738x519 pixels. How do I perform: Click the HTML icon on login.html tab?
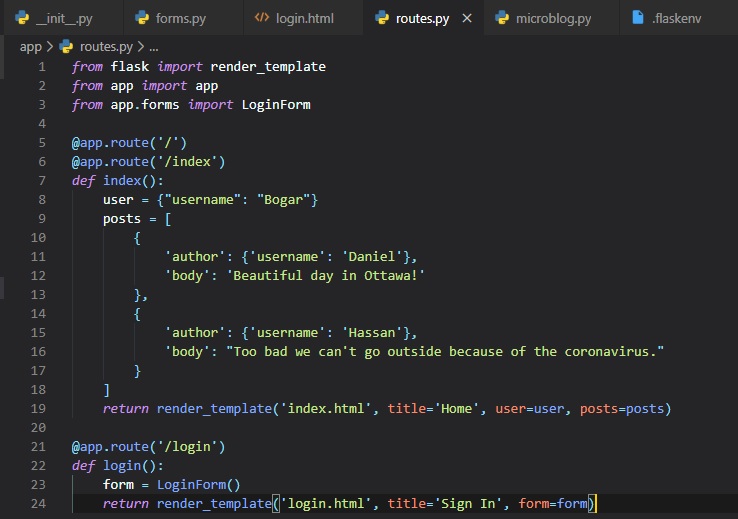pyautogui.click(x=263, y=18)
